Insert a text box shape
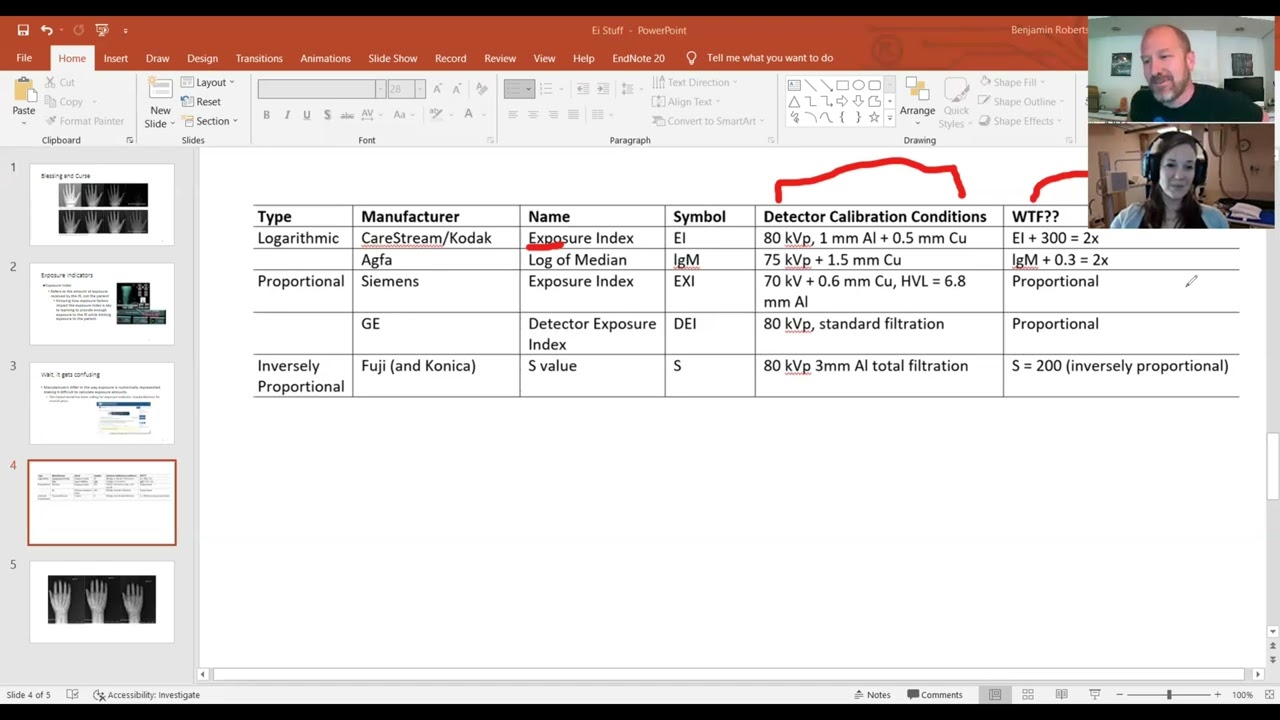Image resolution: width=1280 pixels, height=720 pixels. 794,86
